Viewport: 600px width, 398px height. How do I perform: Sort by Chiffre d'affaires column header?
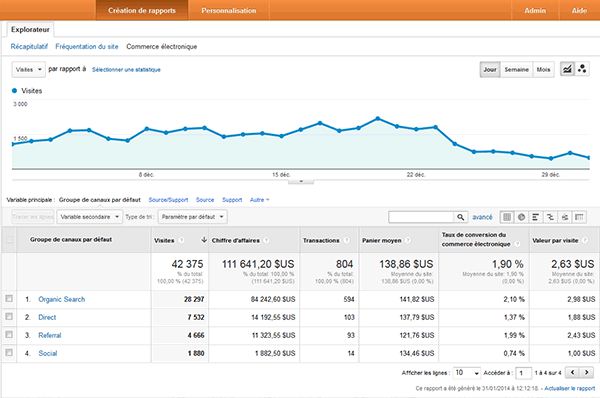pos(235,240)
